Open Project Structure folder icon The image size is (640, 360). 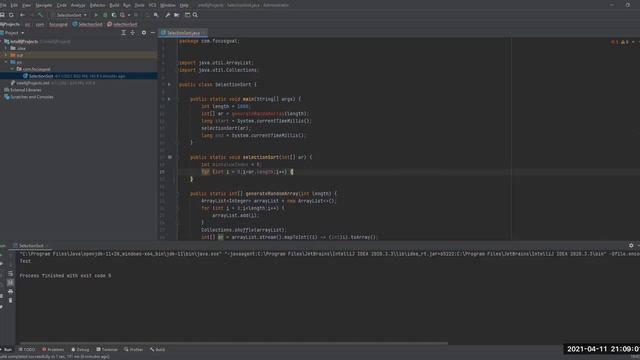pos(177,15)
